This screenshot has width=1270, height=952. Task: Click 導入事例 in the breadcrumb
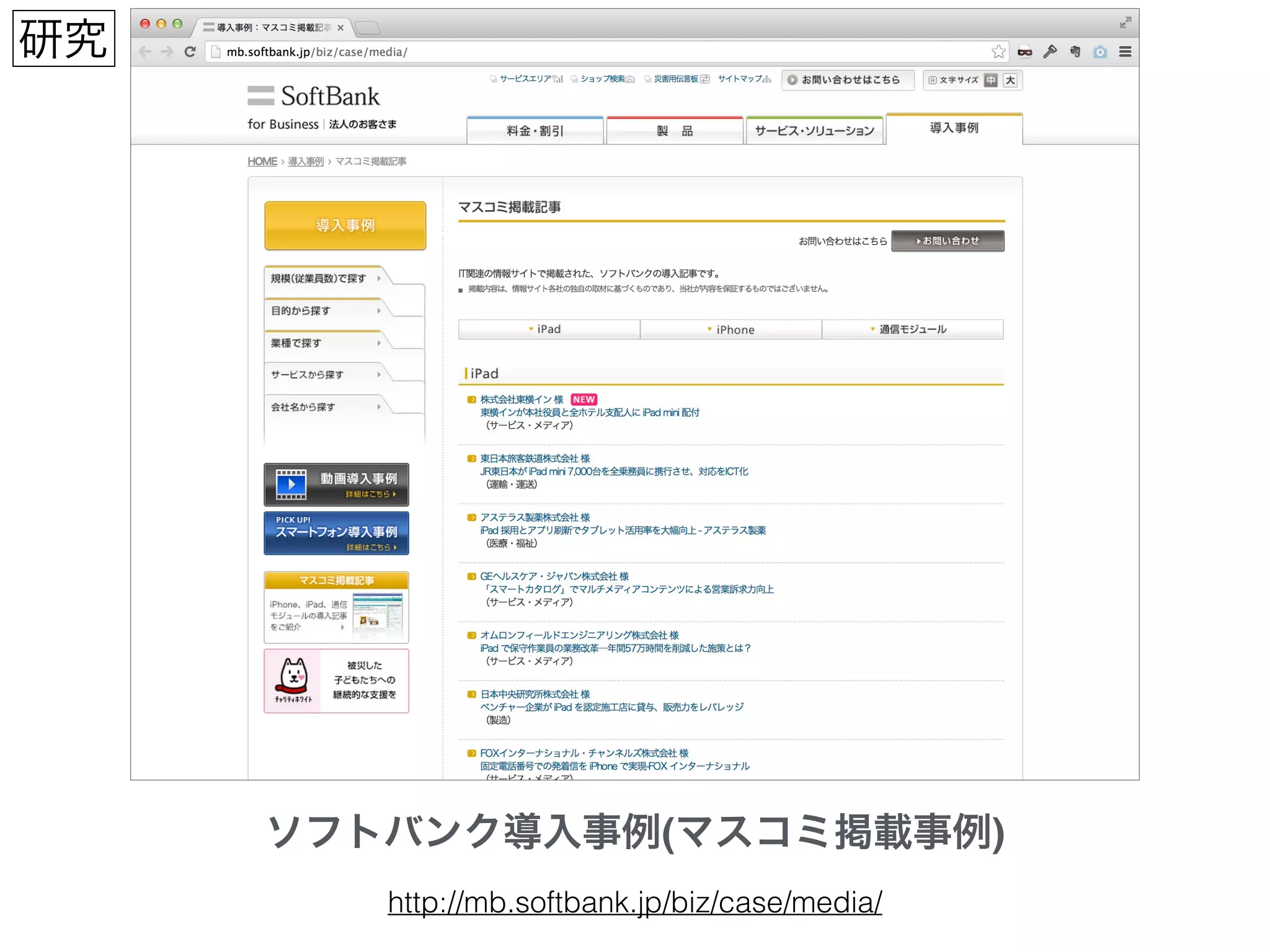306,161
